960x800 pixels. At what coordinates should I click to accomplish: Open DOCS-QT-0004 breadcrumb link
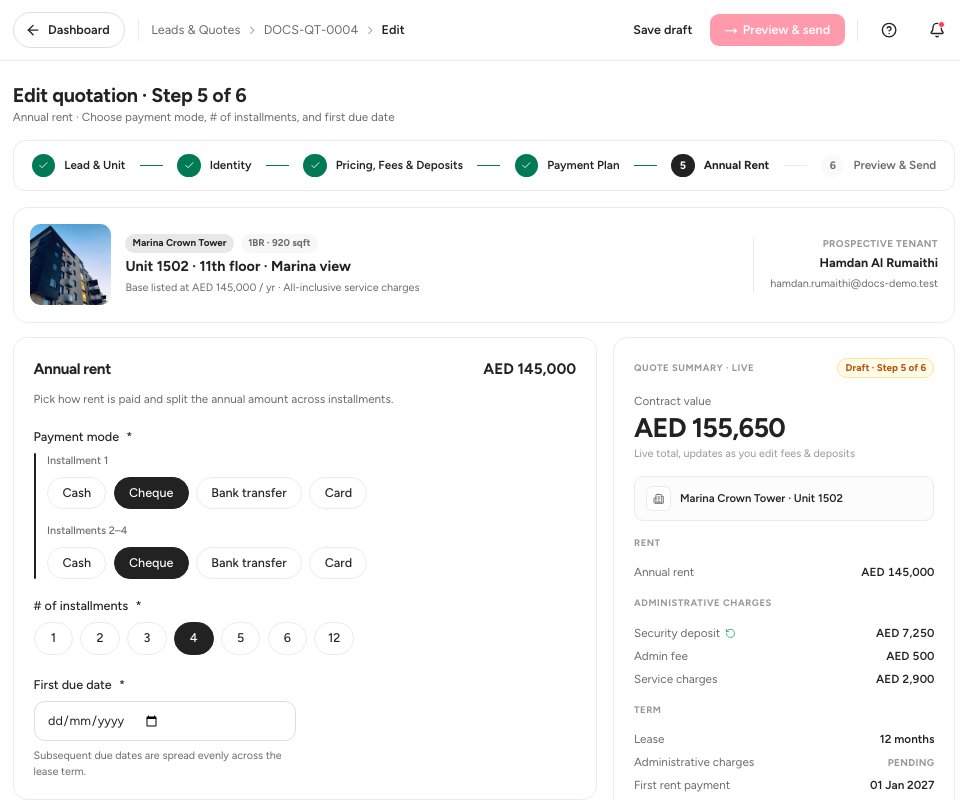pyautogui.click(x=310, y=30)
